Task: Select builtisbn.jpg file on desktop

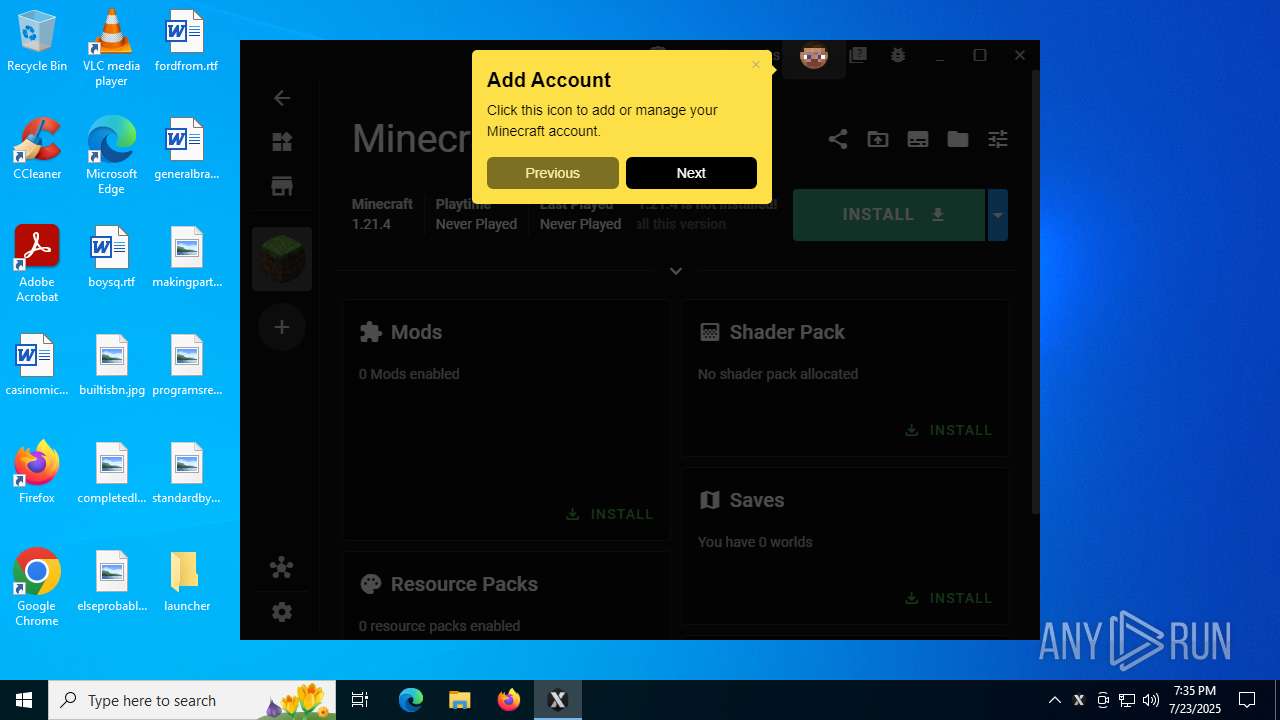Action: (x=112, y=366)
